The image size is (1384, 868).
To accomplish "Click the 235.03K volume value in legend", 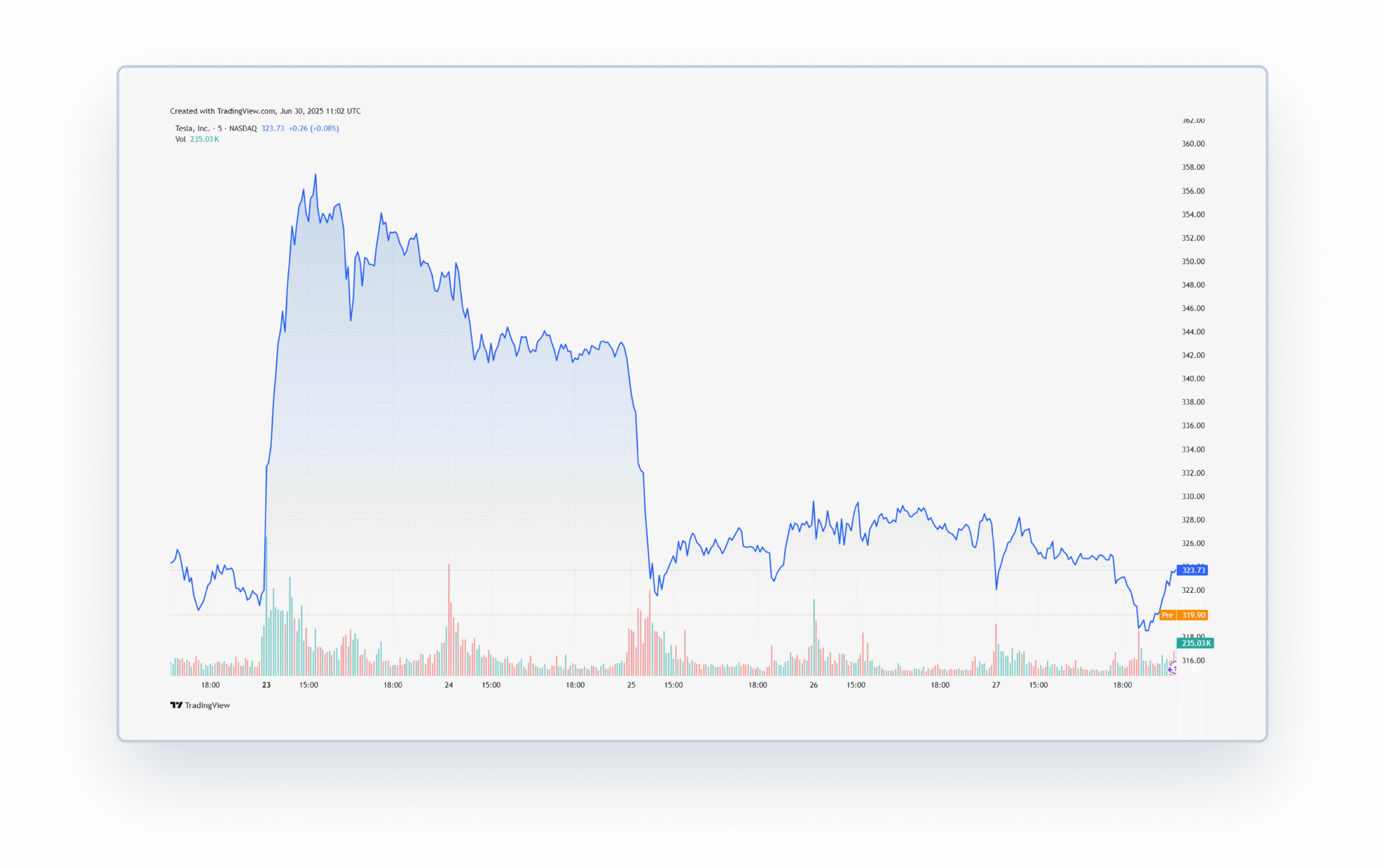I will point(204,139).
